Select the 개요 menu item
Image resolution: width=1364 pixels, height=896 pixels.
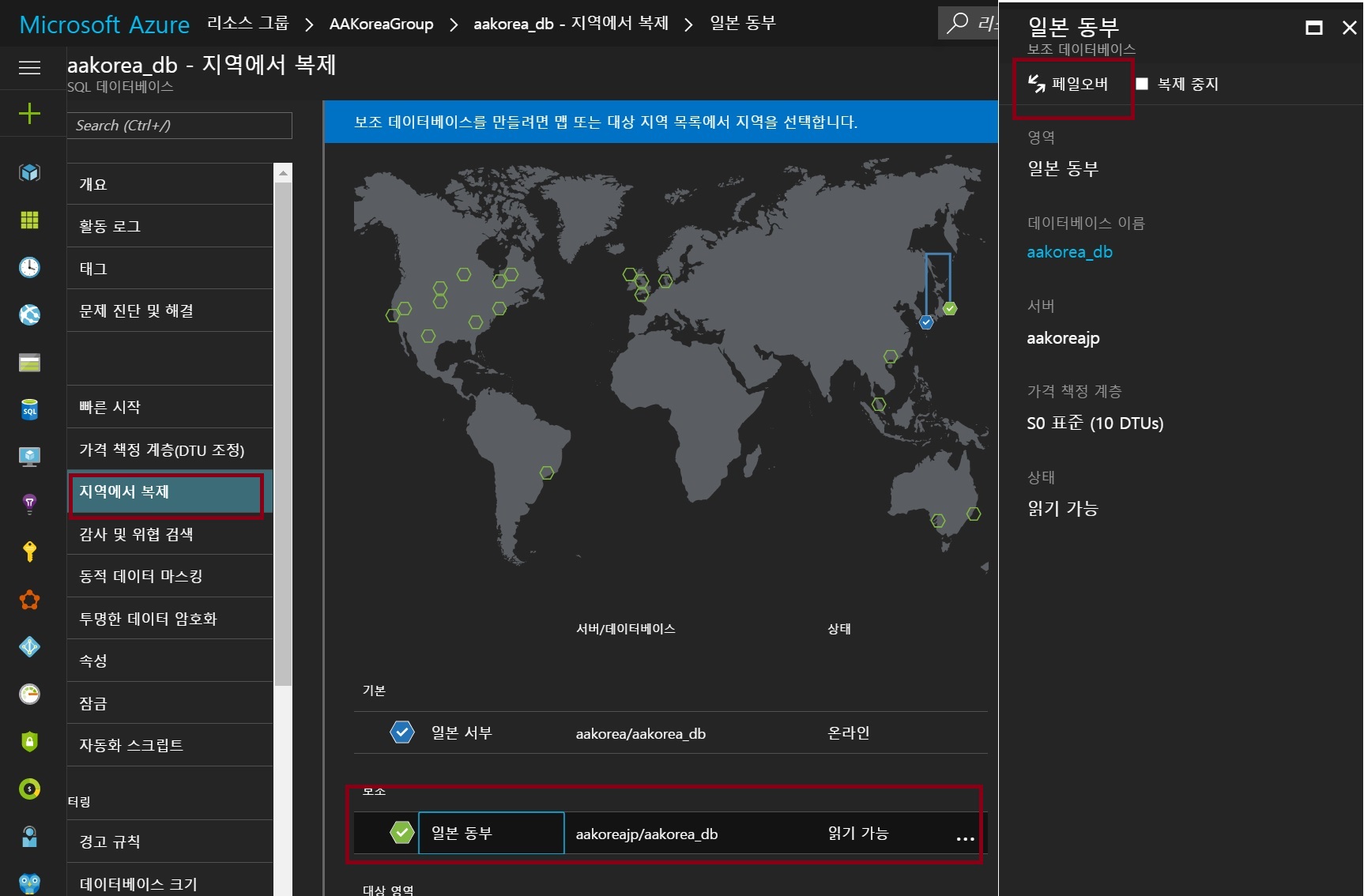[170, 184]
